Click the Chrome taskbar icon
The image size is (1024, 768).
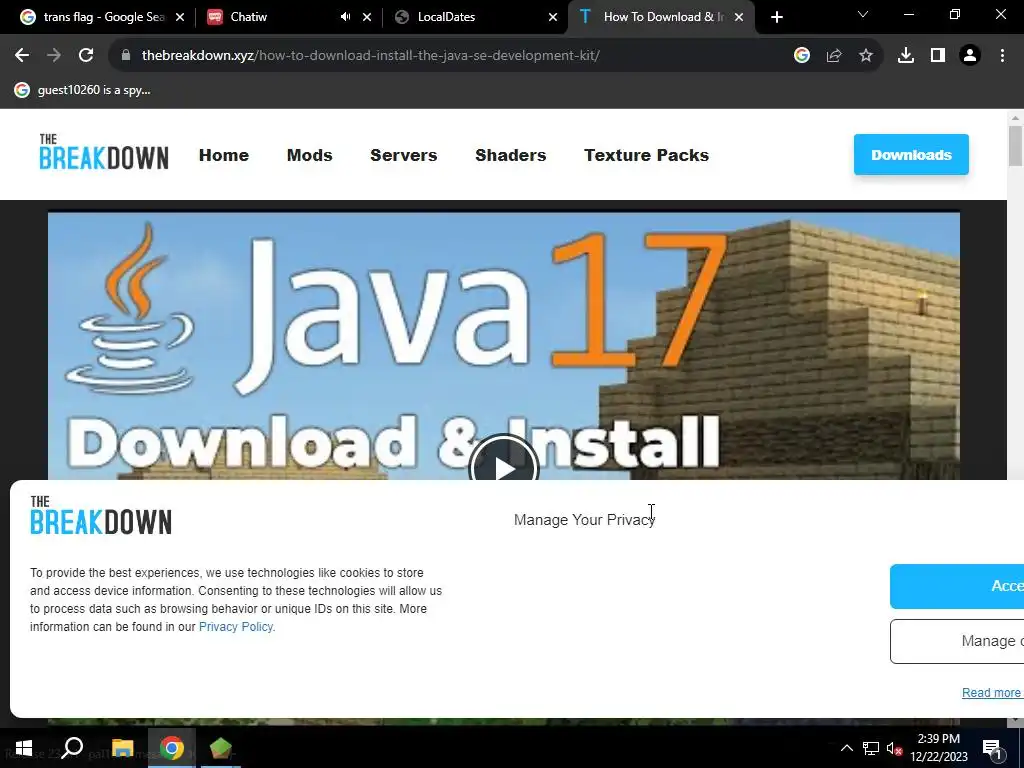coord(172,748)
